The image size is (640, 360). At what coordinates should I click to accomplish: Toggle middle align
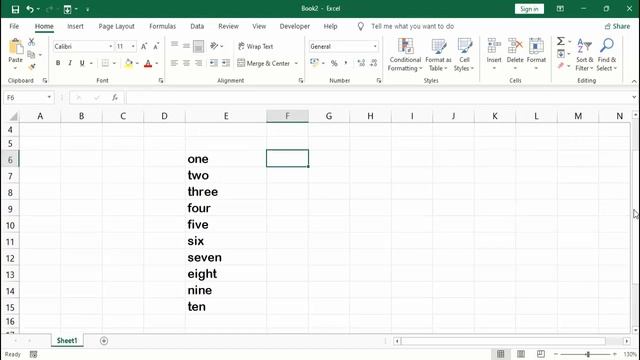click(186, 46)
